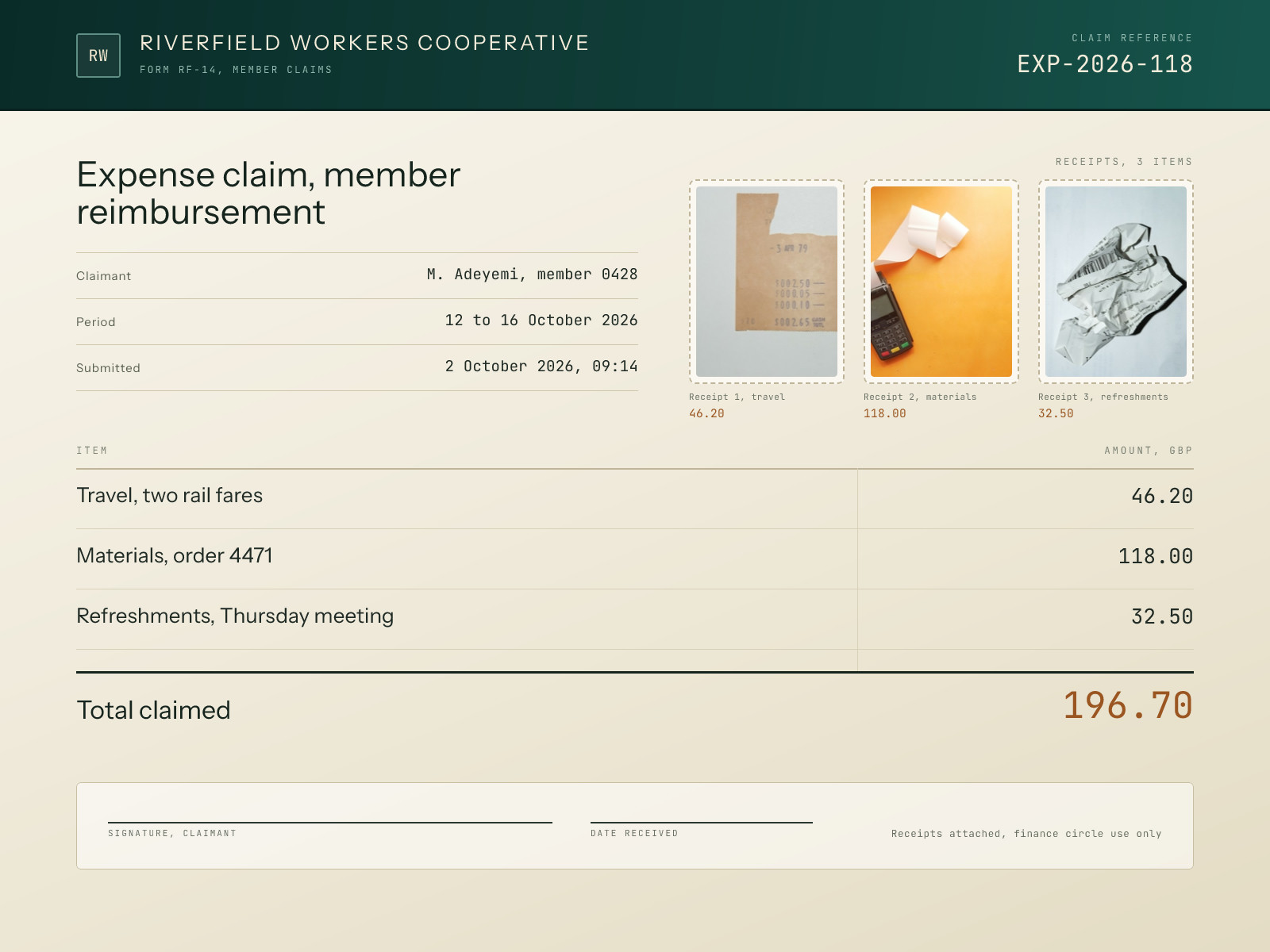Click the 'Item' column header
This screenshot has height=952, width=1270.
coord(92,451)
